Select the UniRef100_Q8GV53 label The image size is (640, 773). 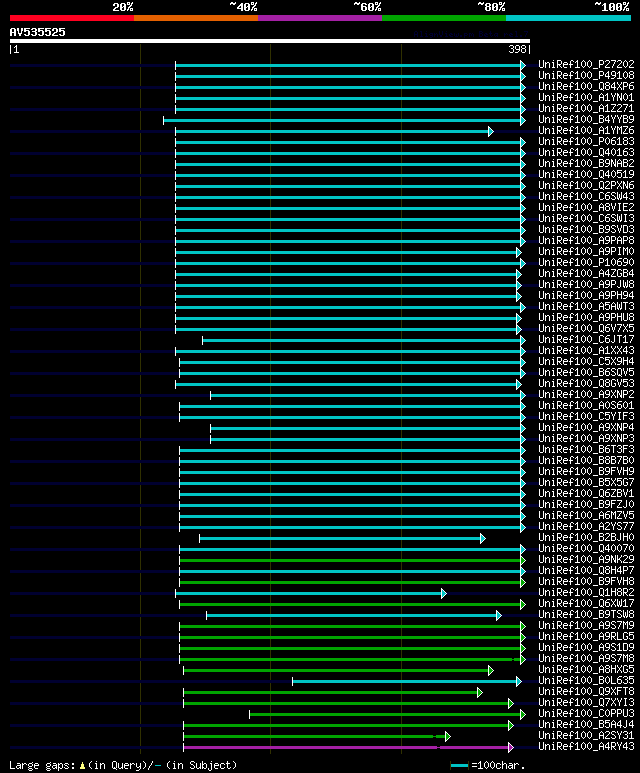(x=586, y=384)
